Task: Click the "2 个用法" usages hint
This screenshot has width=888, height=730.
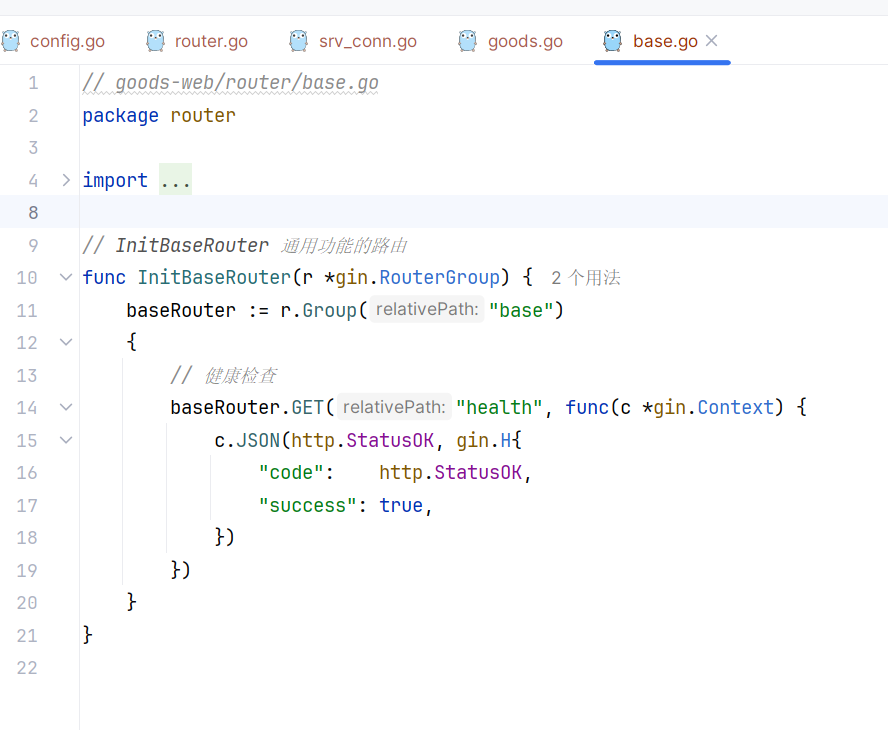Action: coord(586,278)
